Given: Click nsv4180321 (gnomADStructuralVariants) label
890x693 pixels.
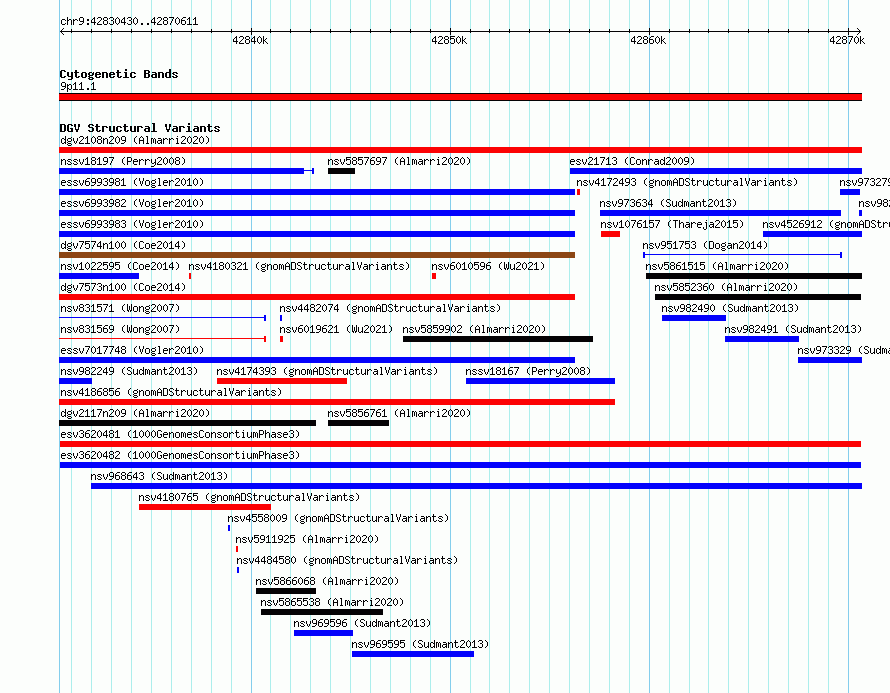Looking at the screenshot, I should point(299,266).
